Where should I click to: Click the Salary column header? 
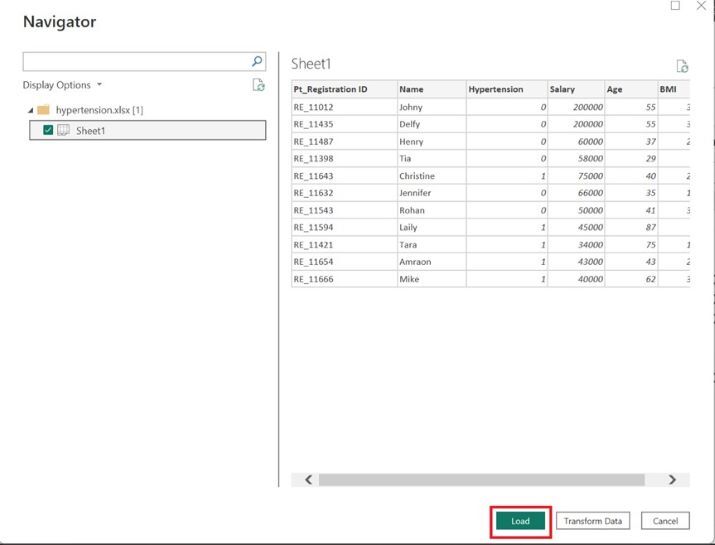pos(576,89)
